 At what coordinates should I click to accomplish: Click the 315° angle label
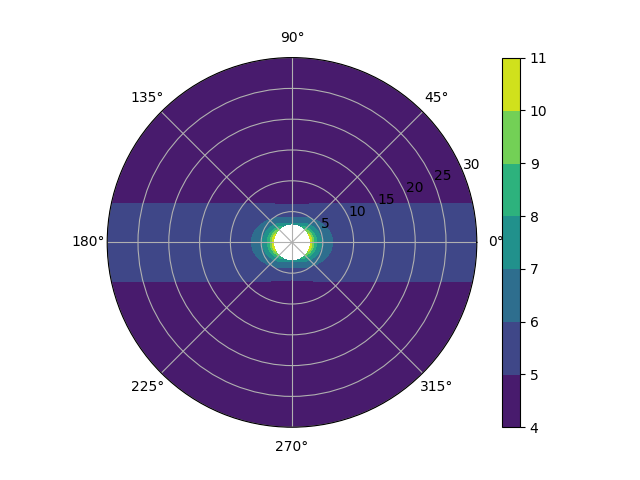pyautogui.click(x=436, y=386)
